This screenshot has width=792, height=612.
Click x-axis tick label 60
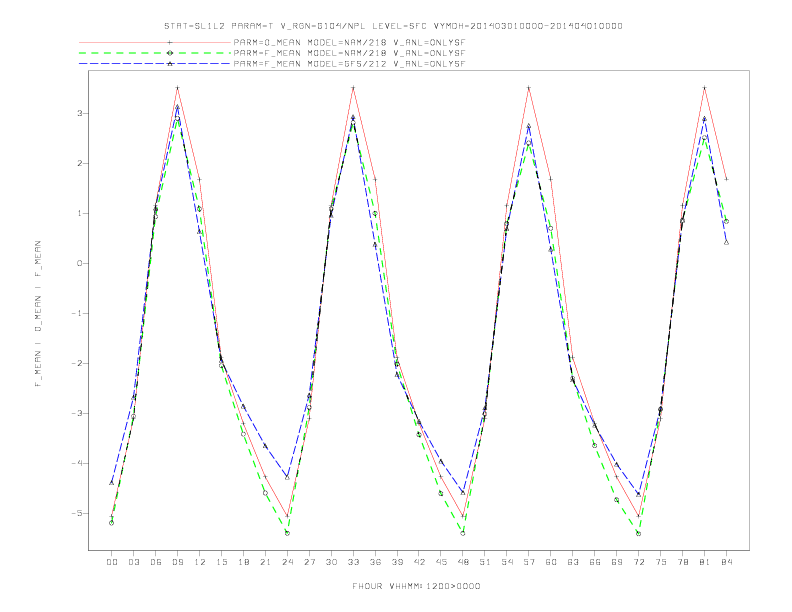coord(551,562)
